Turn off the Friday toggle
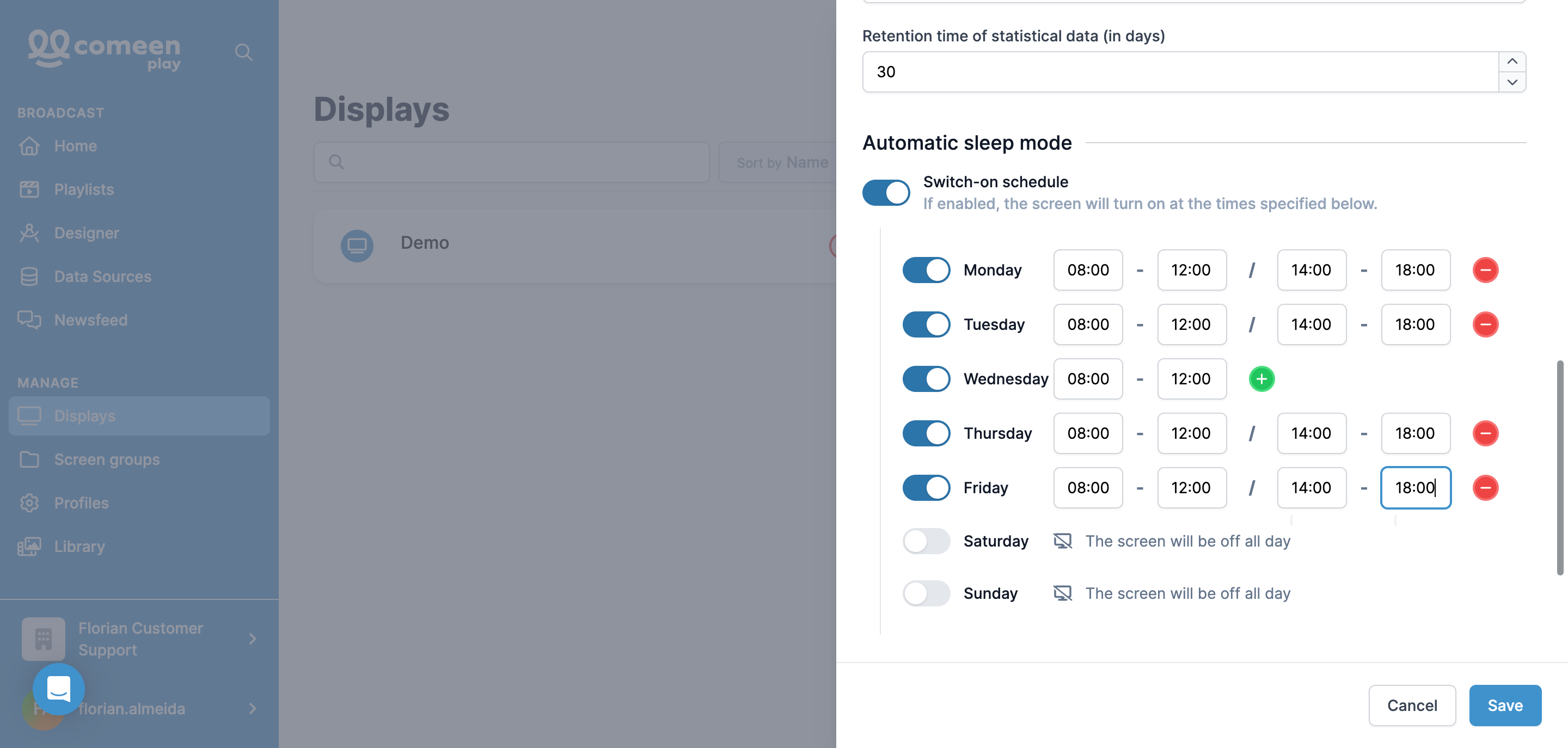The height and width of the screenshot is (748, 1568). click(926, 488)
